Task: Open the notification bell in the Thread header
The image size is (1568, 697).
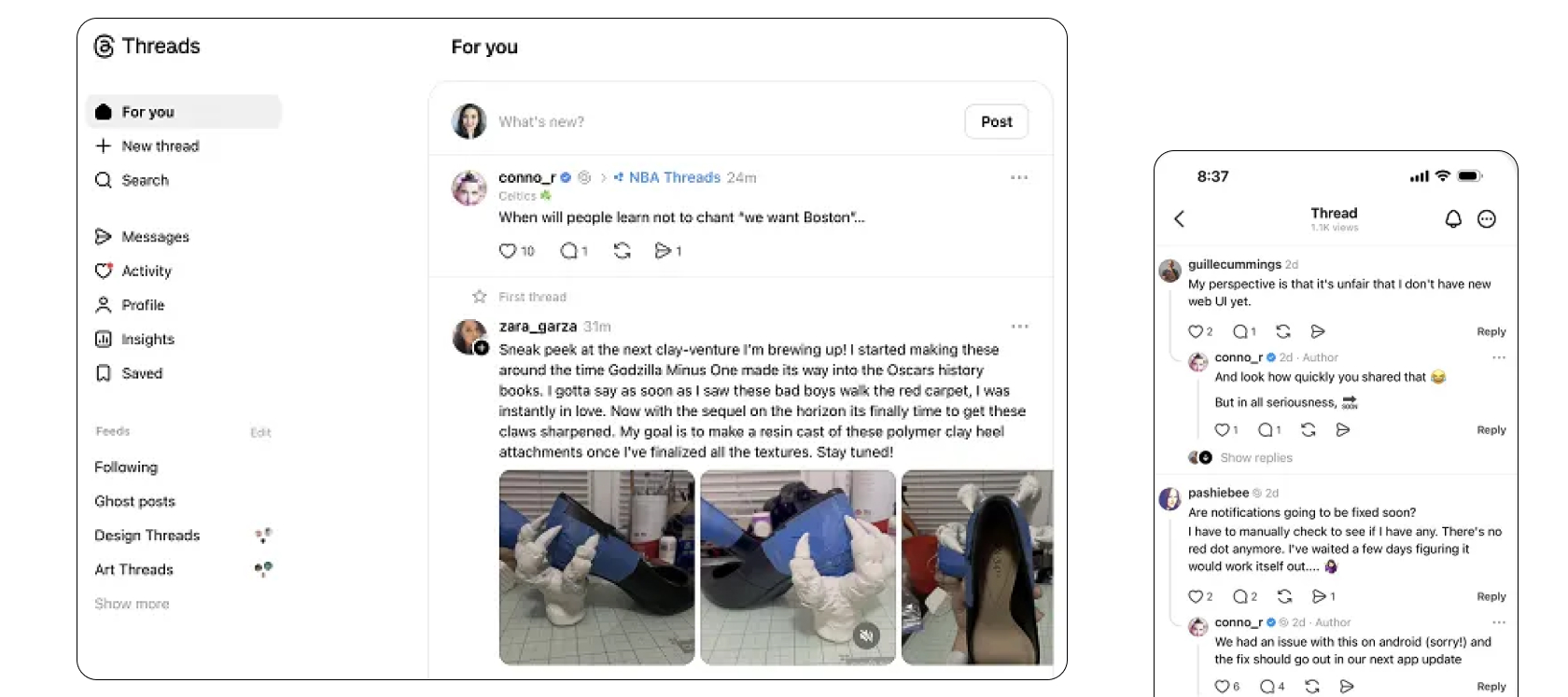Action: 1453,219
